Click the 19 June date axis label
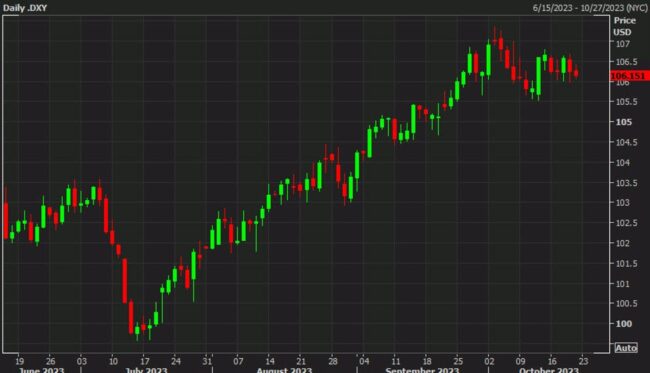 19,361
